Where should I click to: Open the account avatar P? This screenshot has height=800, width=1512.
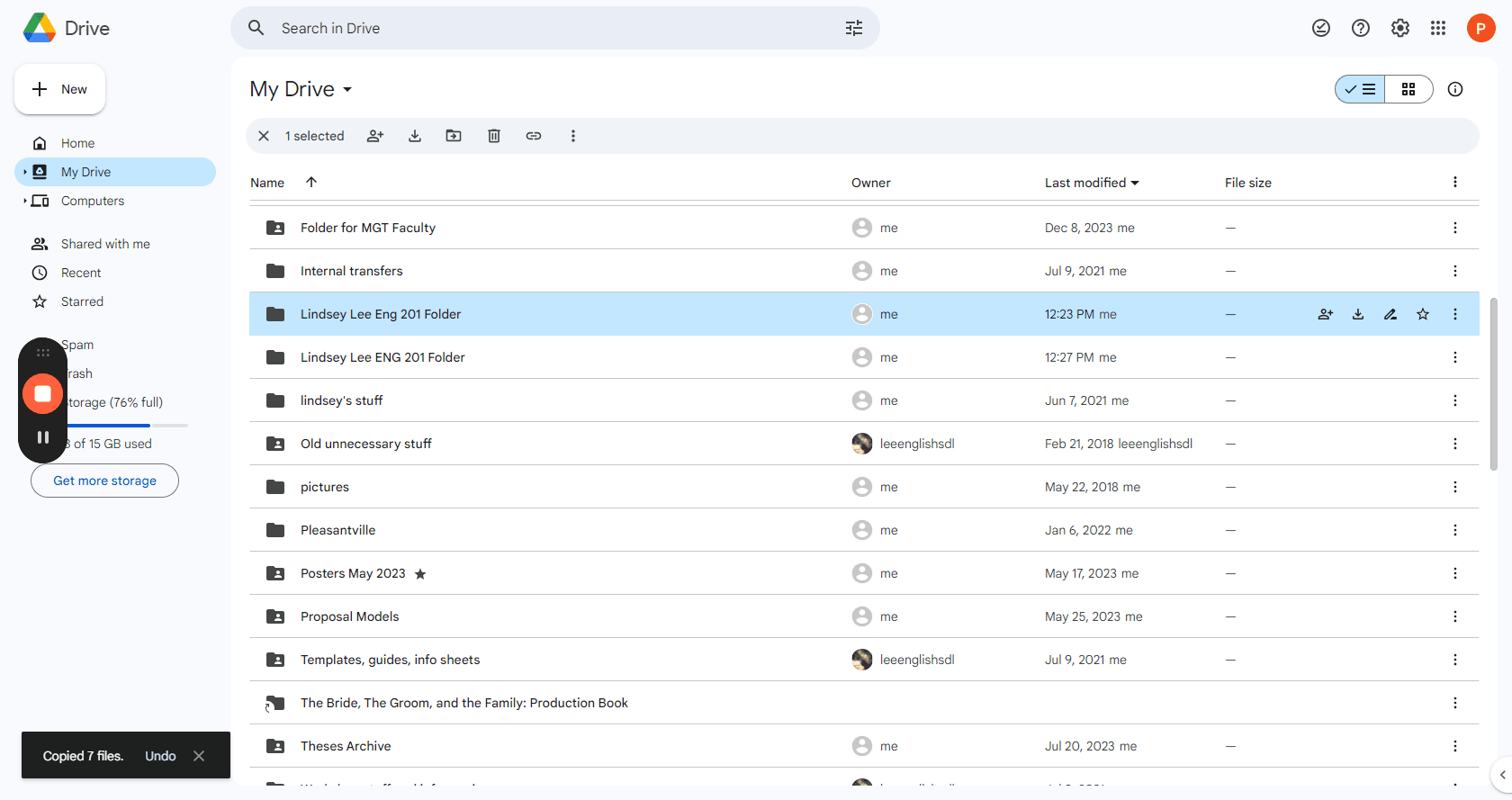click(x=1480, y=28)
